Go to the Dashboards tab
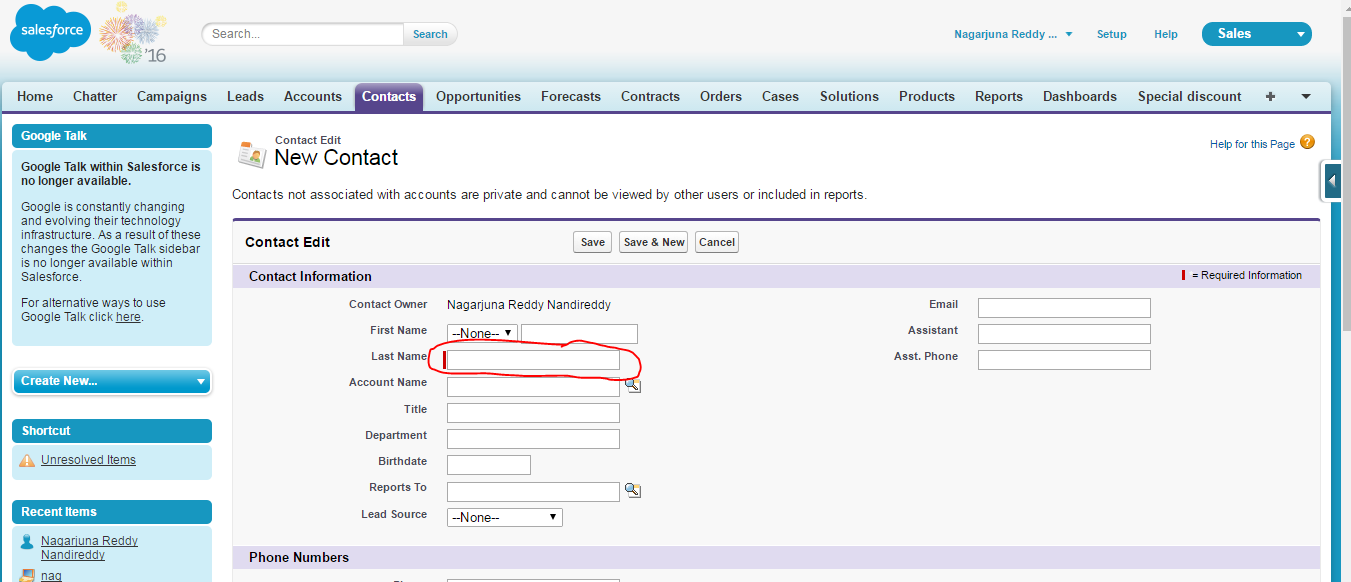This screenshot has width=1351, height=582. click(x=1079, y=97)
